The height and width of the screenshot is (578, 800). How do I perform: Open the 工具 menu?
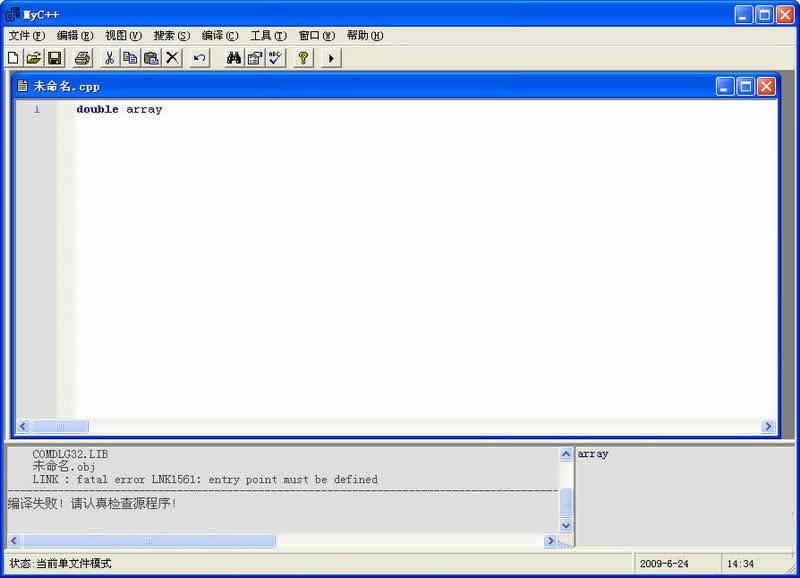coord(268,35)
